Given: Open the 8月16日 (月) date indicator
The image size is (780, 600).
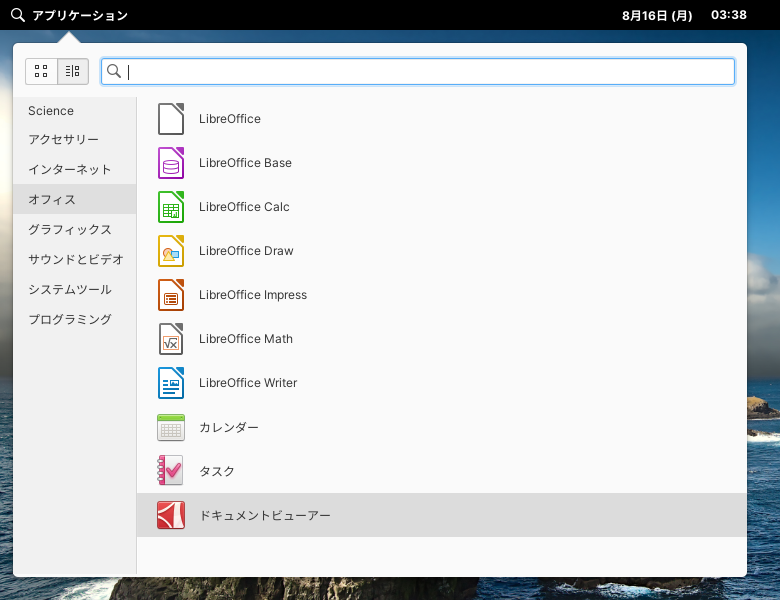Looking at the screenshot, I should coord(657,15).
